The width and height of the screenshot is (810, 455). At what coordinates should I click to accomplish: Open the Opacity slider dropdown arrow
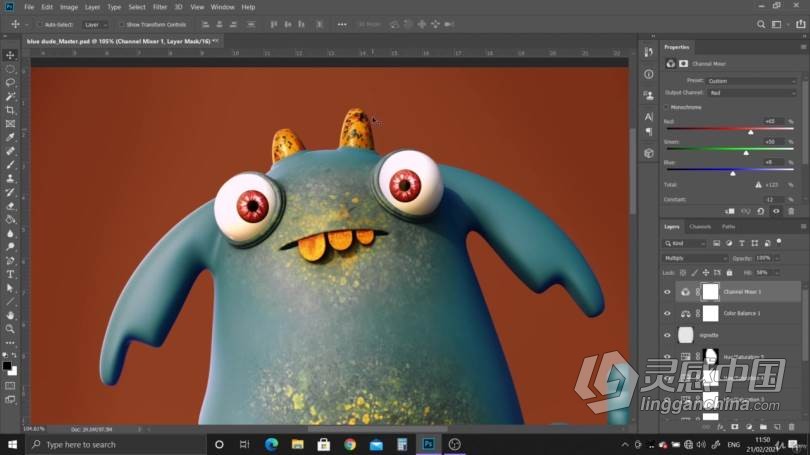point(777,258)
